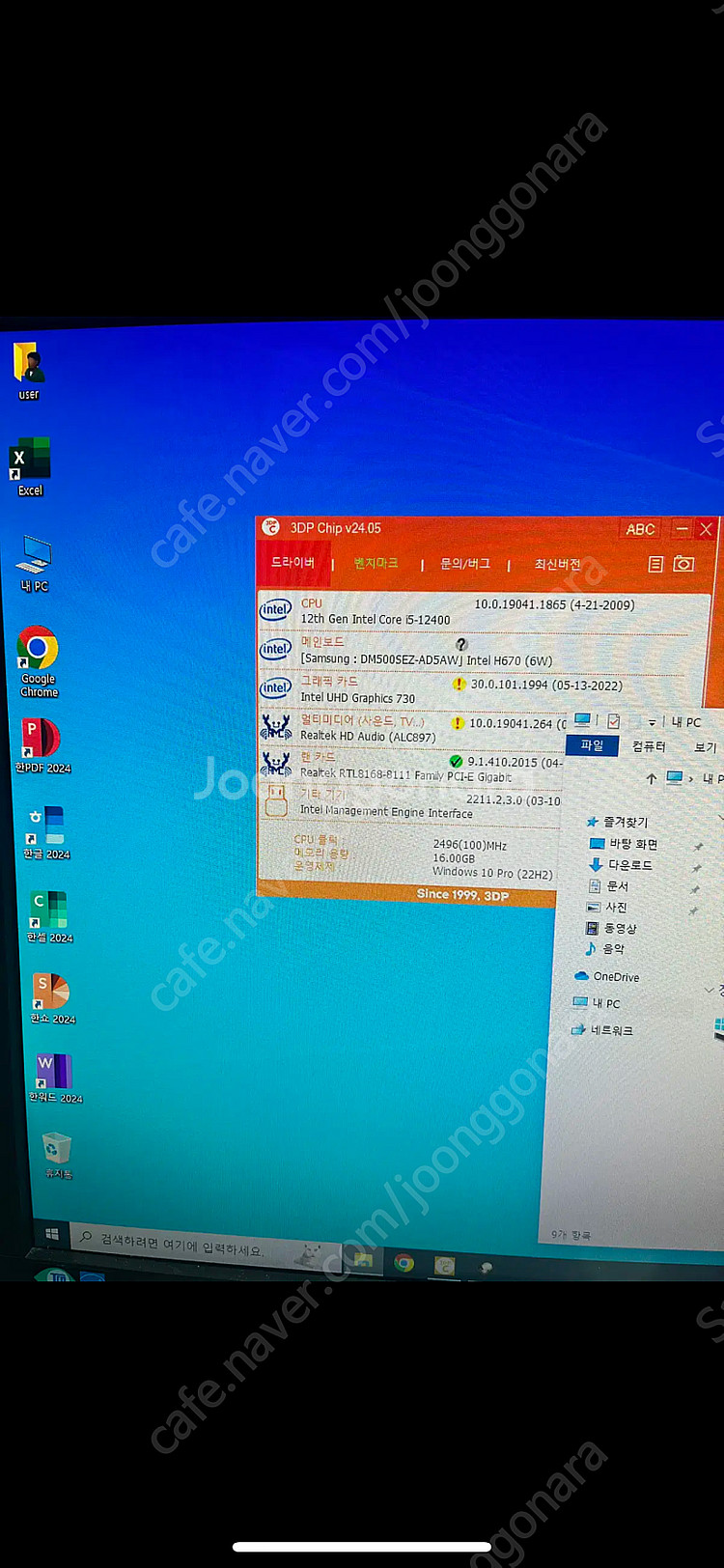This screenshot has width=724, height=1568.
Task: Click the warning icon on the graphics card row
Action: click(x=459, y=685)
